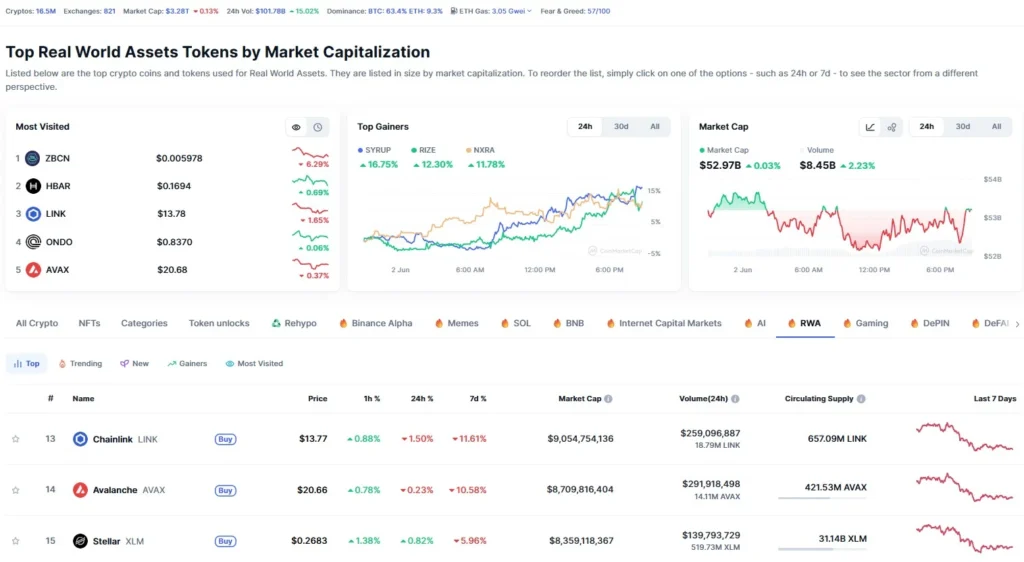Select 30d in Top Gainers card

621,127
